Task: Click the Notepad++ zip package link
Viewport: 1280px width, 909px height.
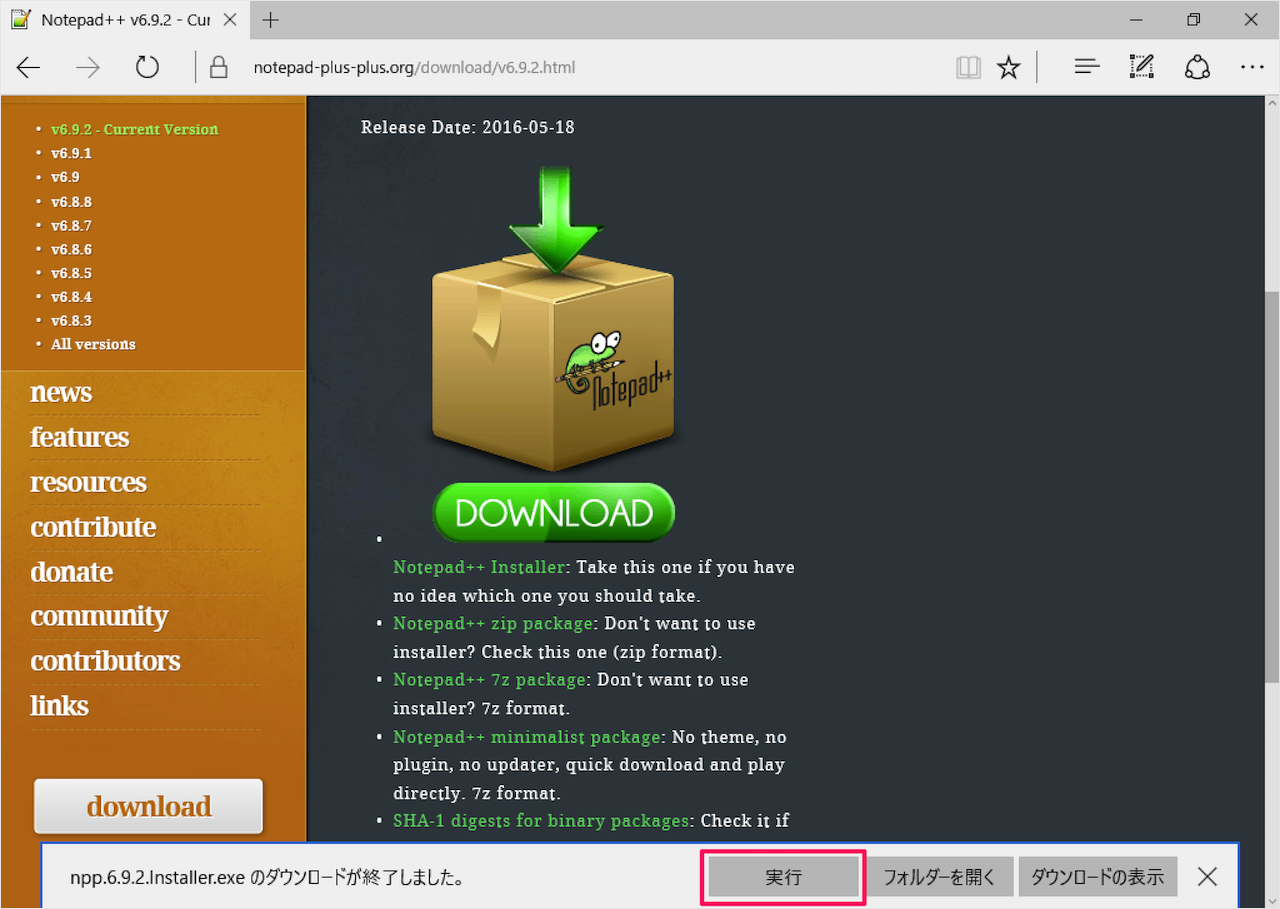Action: [493, 623]
